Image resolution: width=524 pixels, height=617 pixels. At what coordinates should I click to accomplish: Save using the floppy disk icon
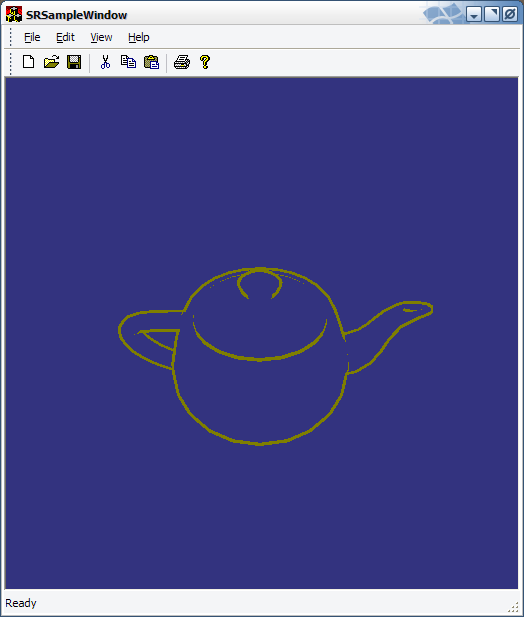click(74, 62)
